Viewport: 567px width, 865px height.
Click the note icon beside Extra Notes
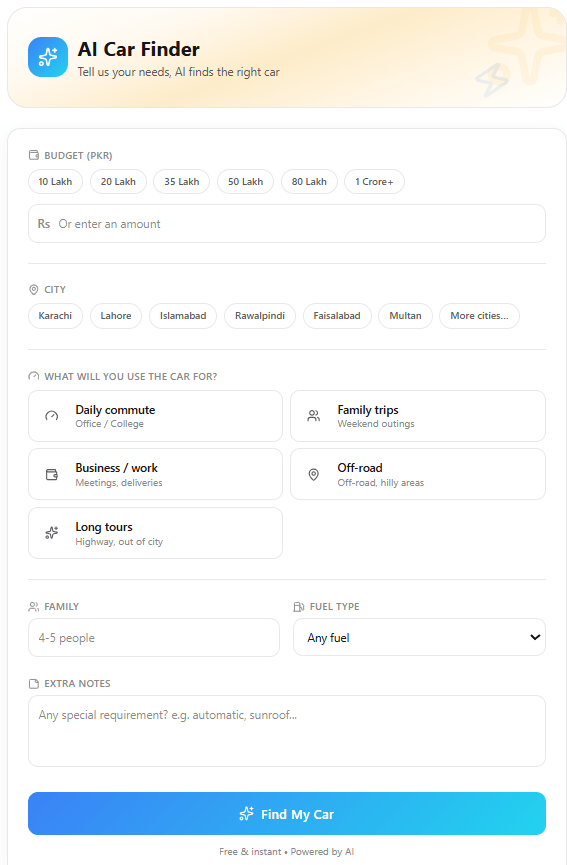(x=34, y=684)
